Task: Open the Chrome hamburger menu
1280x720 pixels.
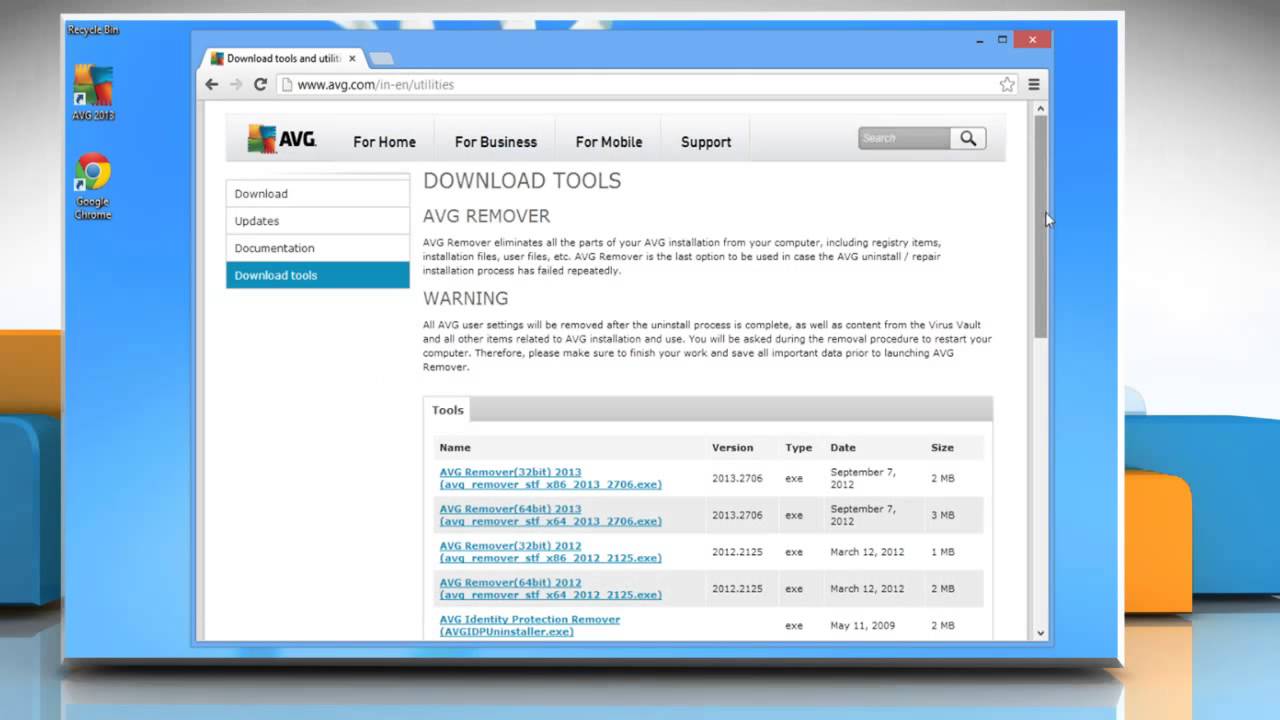Action: coord(1034,85)
